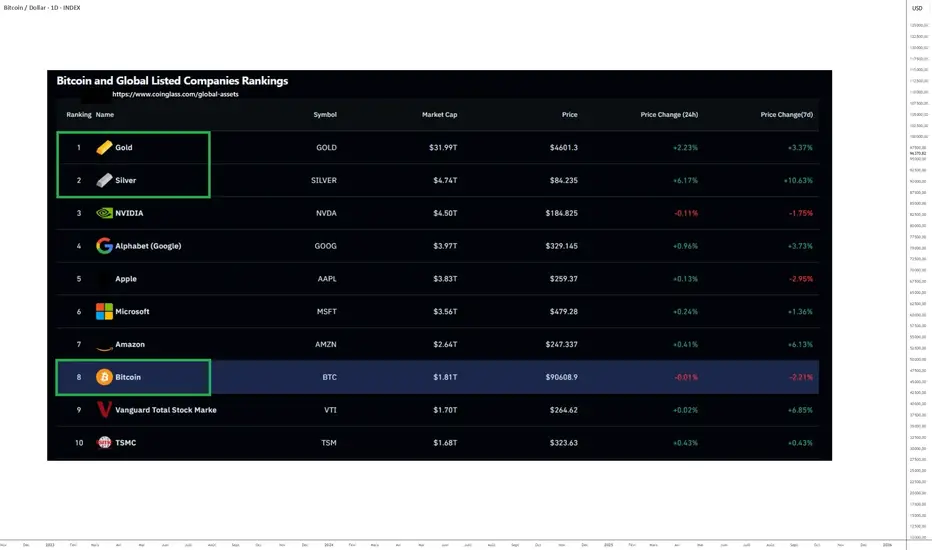Image resolution: width=932 pixels, height=550 pixels.
Task: Click the Silver bar icon
Action: tap(104, 180)
